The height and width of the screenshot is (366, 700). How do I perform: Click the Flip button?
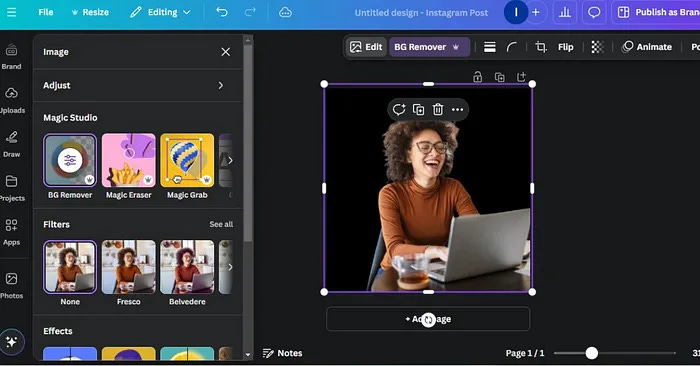tap(565, 47)
